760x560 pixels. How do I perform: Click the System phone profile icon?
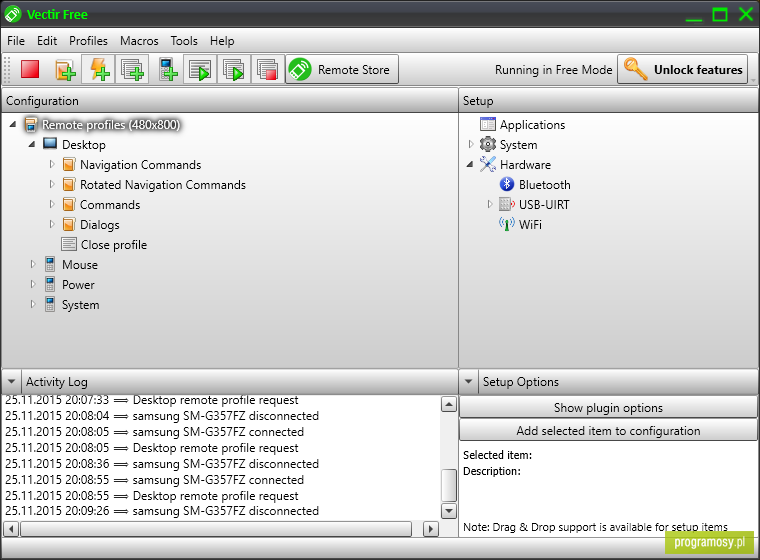tap(50, 304)
